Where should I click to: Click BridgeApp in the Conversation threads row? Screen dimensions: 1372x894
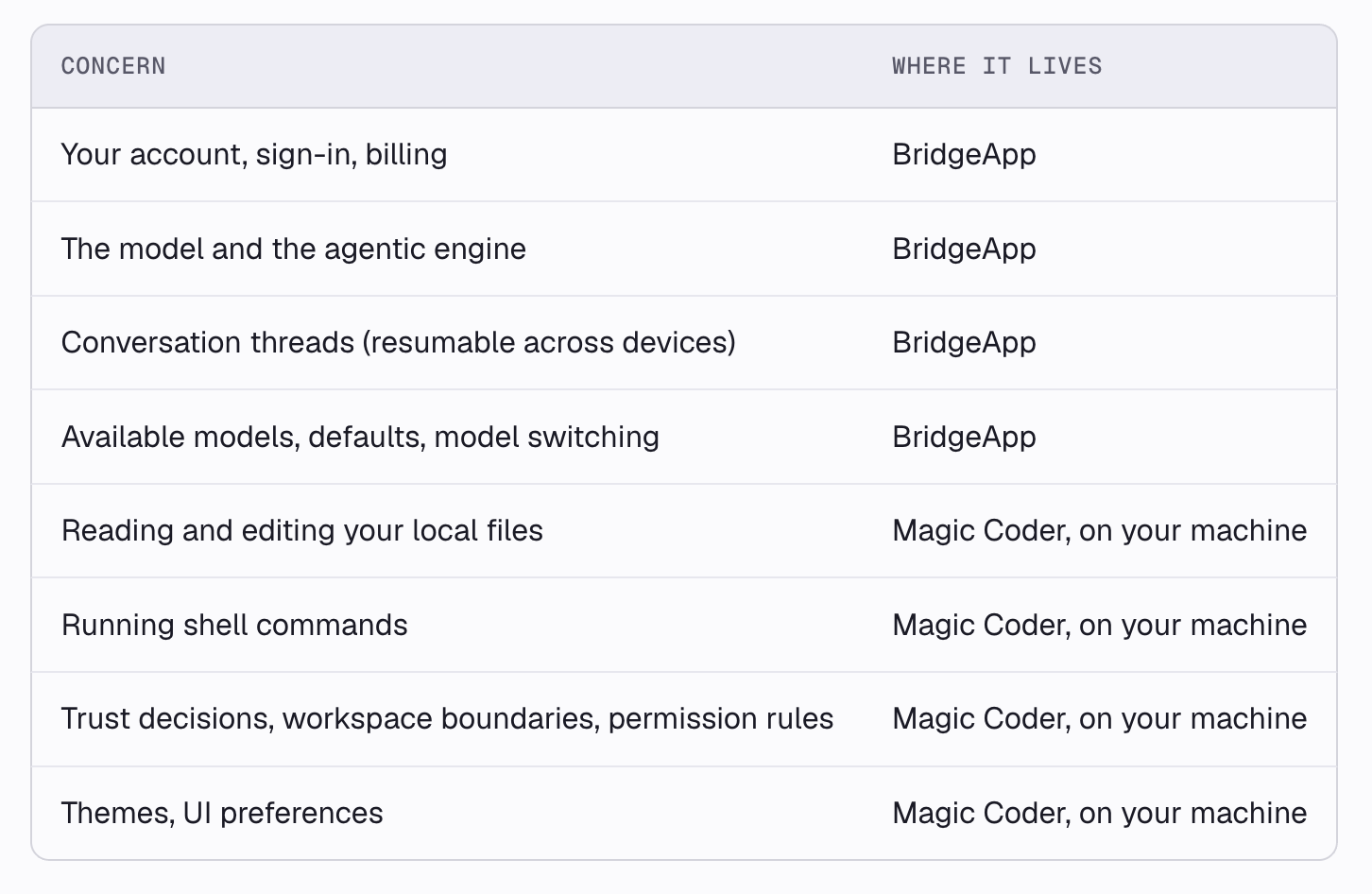964,342
